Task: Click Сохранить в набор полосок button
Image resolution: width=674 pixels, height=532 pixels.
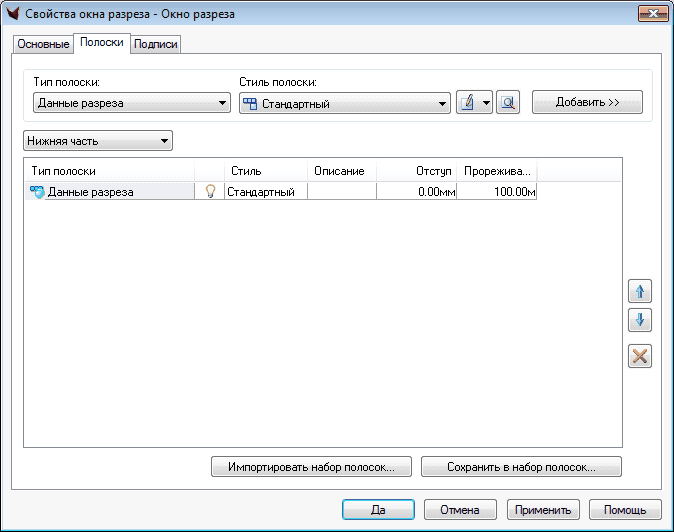Action: (521, 467)
